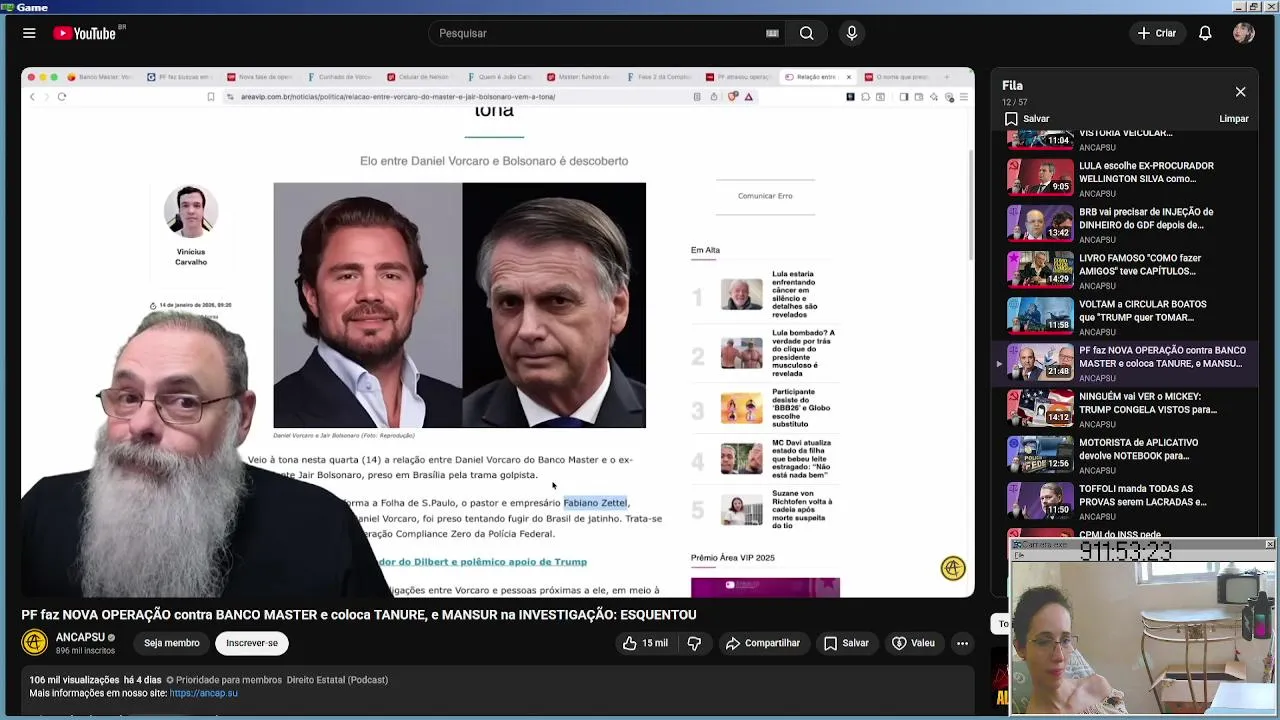Image resolution: width=1280 pixels, height=720 pixels.
Task: Save video with Salvar below the player
Action: point(846,643)
